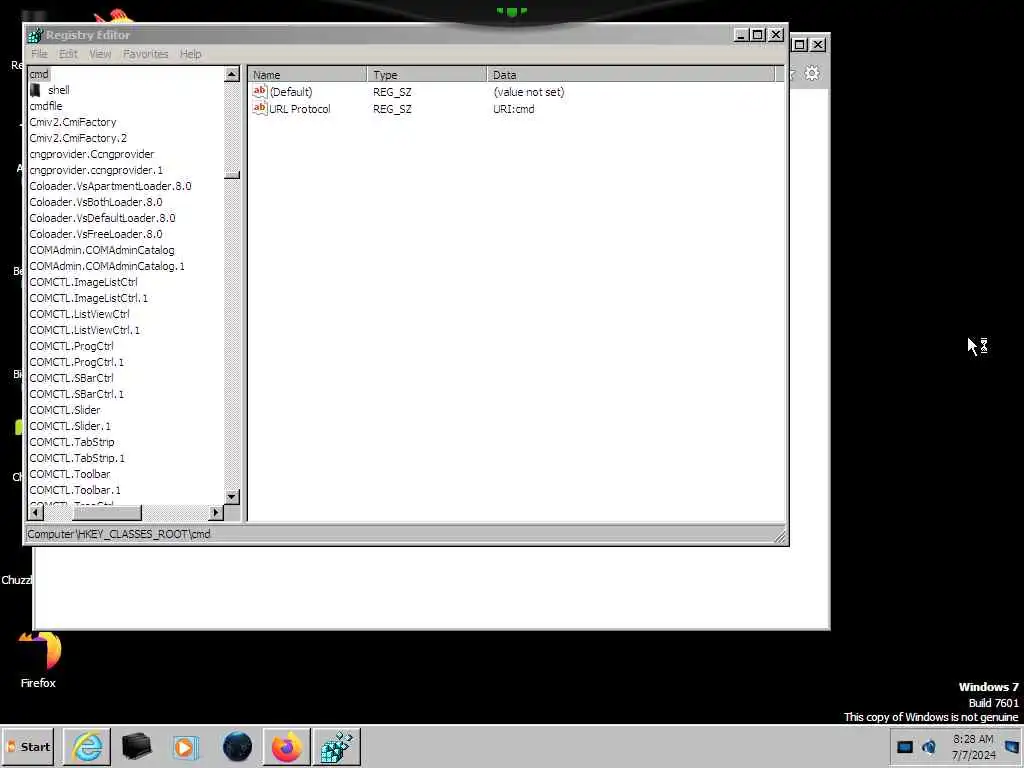Screen dimensions: 1024x768
Task: Open the Help menu in Registry Editor
Action: click(191, 54)
